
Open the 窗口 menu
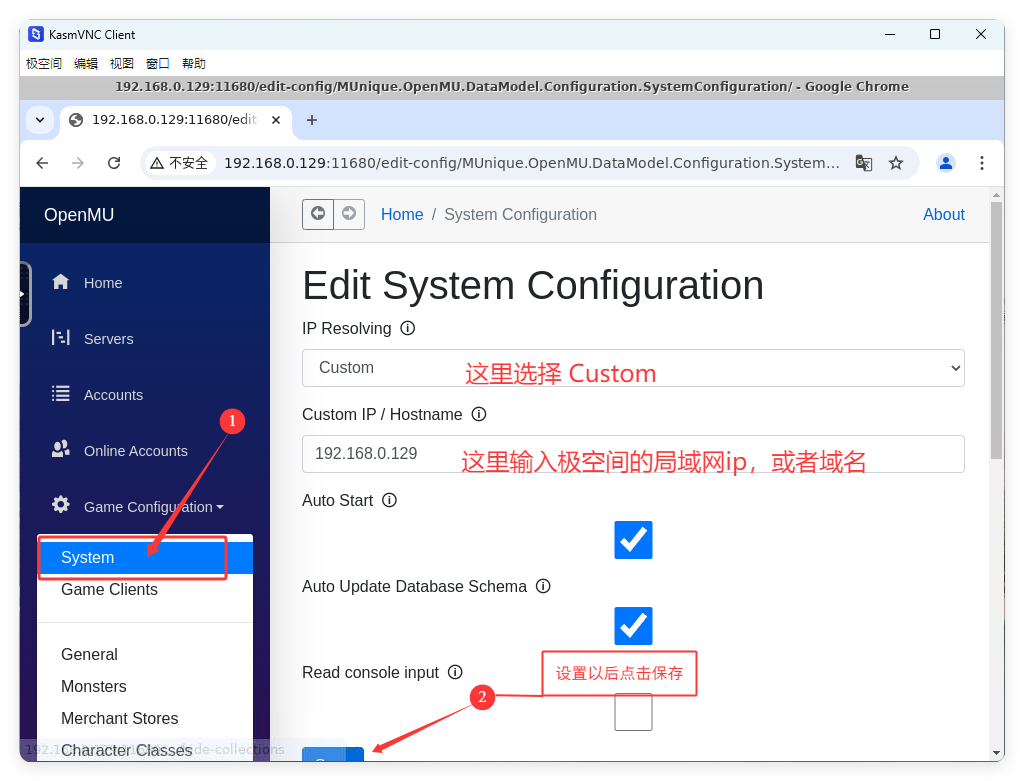(157, 63)
